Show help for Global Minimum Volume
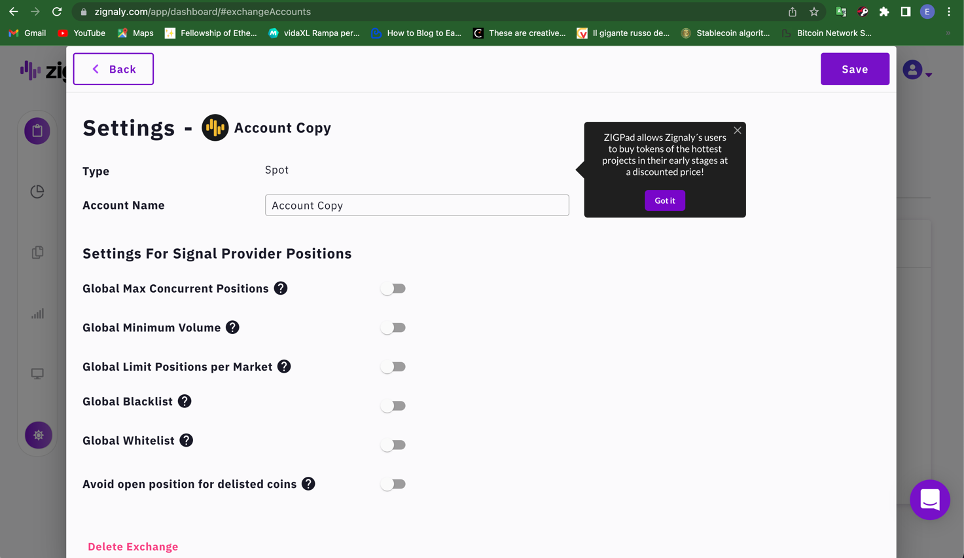 pyautogui.click(x=232, y=328)
